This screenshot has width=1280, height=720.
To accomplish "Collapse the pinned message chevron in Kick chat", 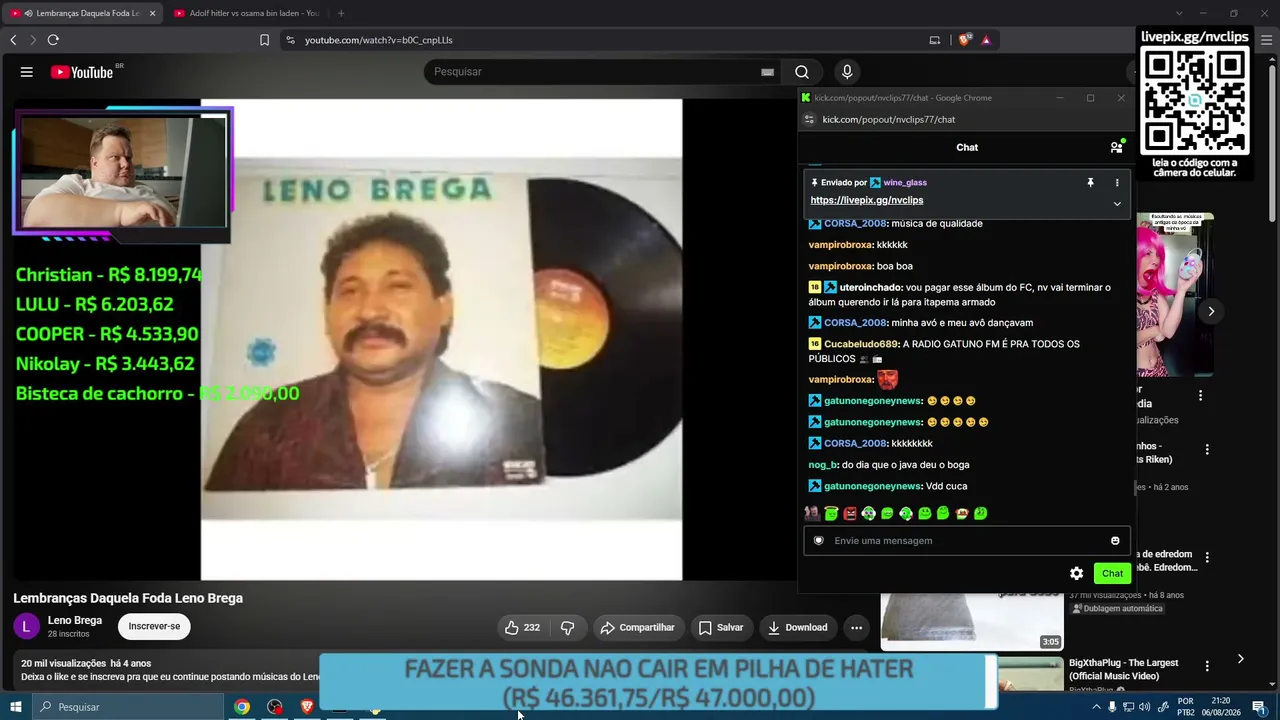I will 1117,204.
